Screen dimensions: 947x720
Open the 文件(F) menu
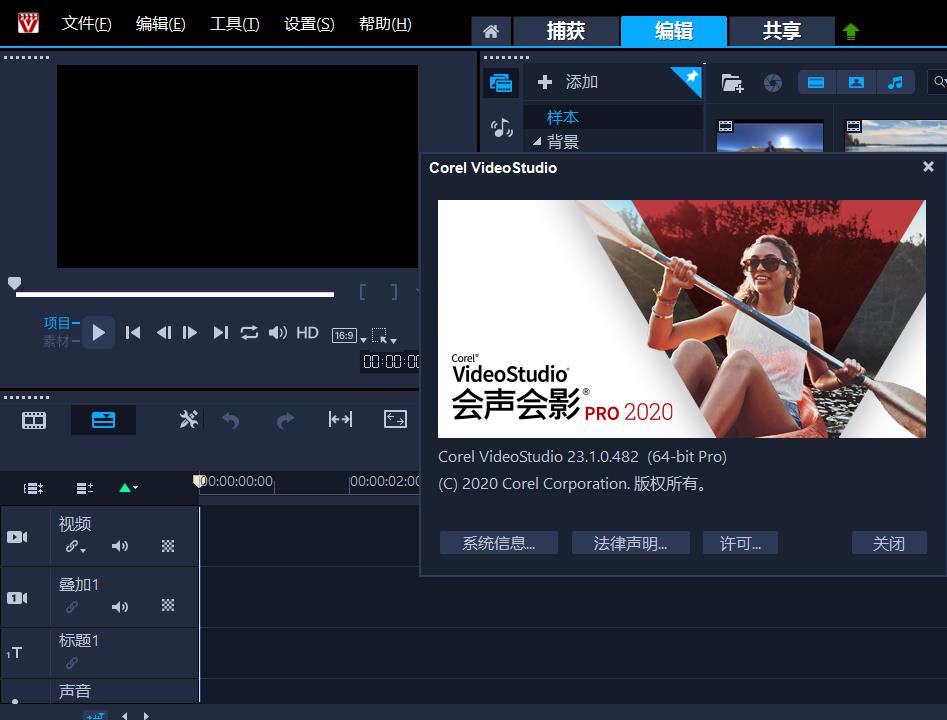coord(86,24)
